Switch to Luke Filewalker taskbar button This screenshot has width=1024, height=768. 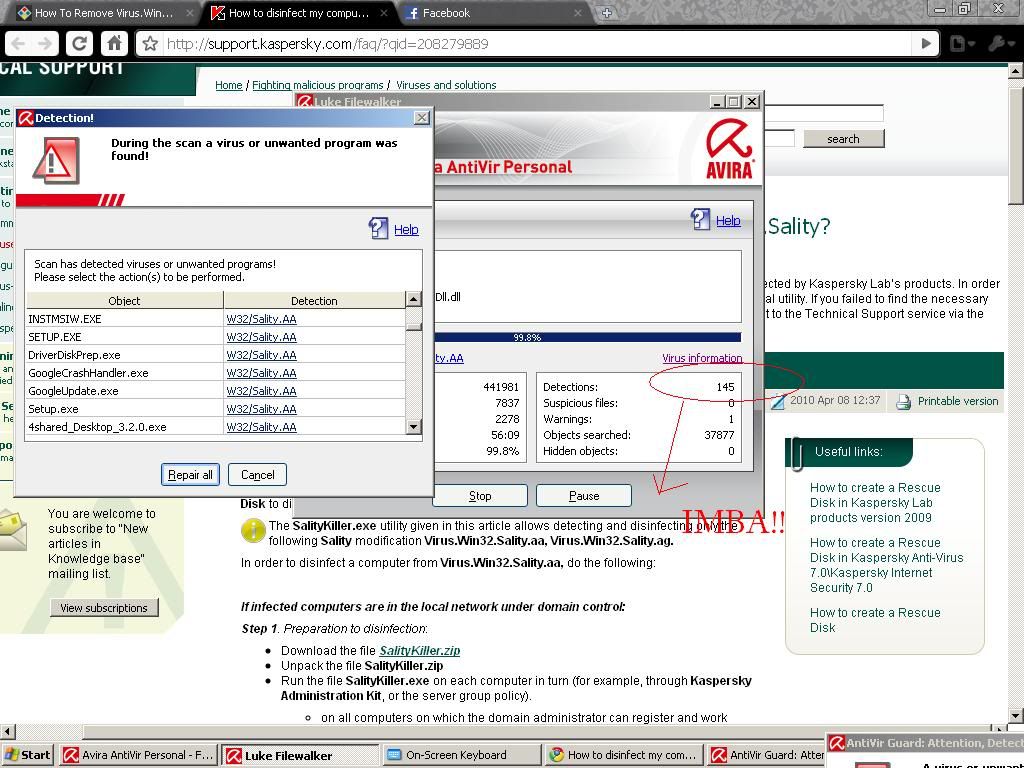click(x=299, y=755)
